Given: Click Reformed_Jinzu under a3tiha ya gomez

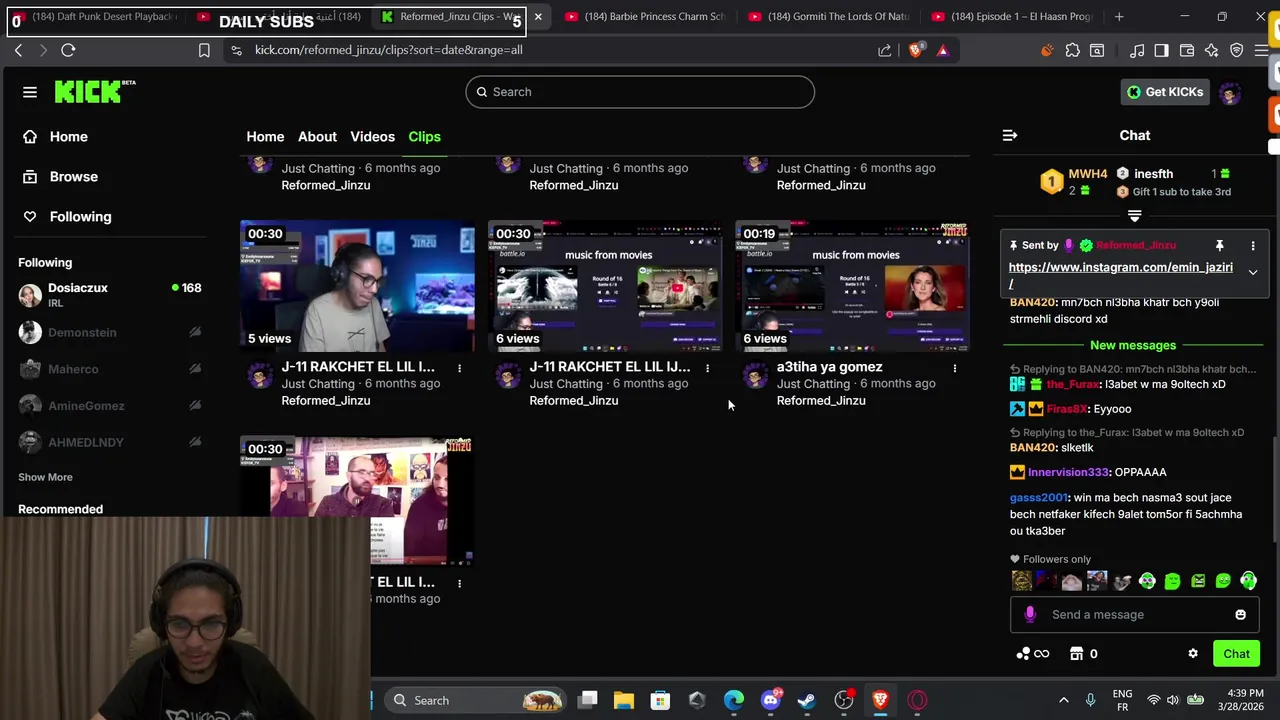Looking at the screenshot, I should (x=821, y=400).
